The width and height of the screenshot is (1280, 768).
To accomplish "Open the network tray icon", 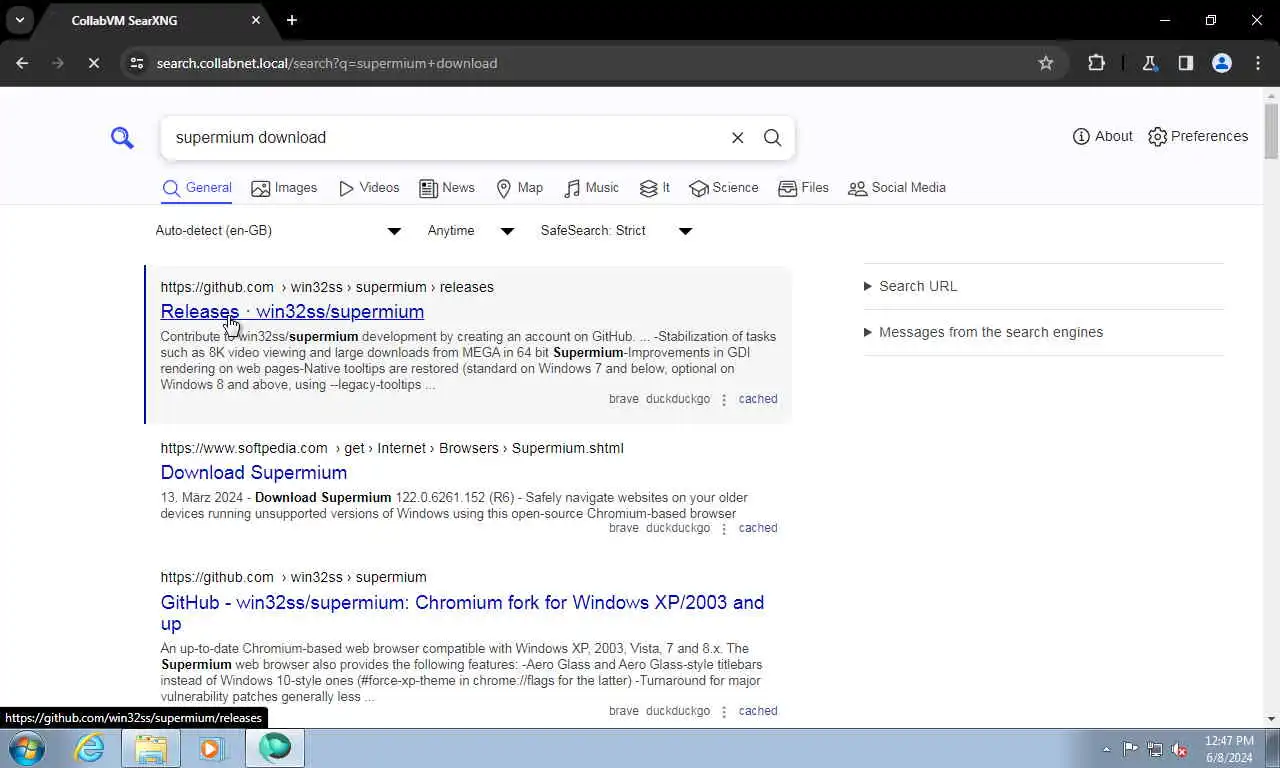I will [x=1155, y=749].
